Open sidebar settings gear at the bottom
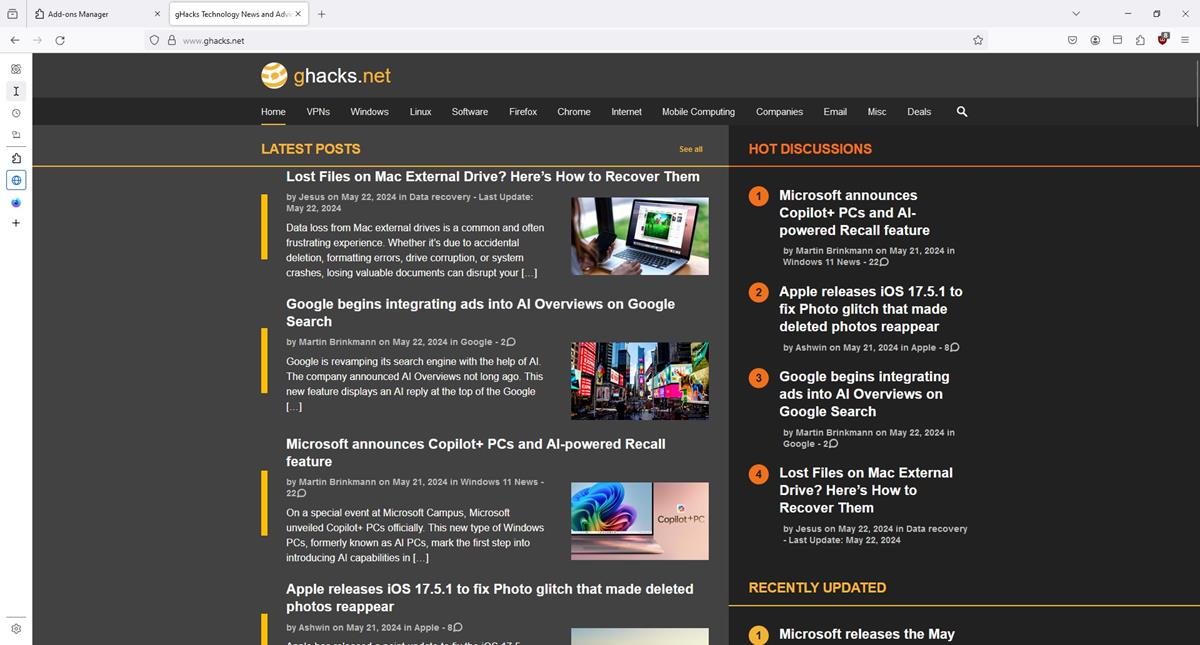The height and width of the screenshot is (645, 1200). coord(16,629)
